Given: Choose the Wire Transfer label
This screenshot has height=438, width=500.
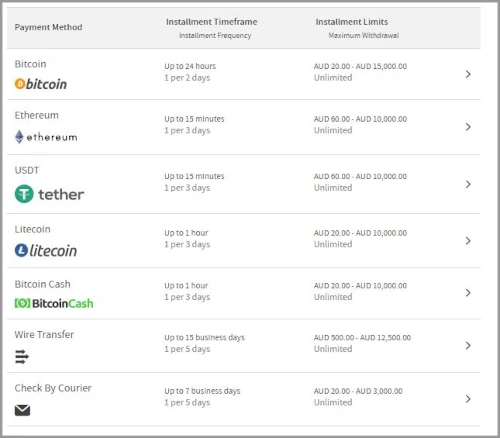Looking at the screenshot, I should (x=44, y=334).
